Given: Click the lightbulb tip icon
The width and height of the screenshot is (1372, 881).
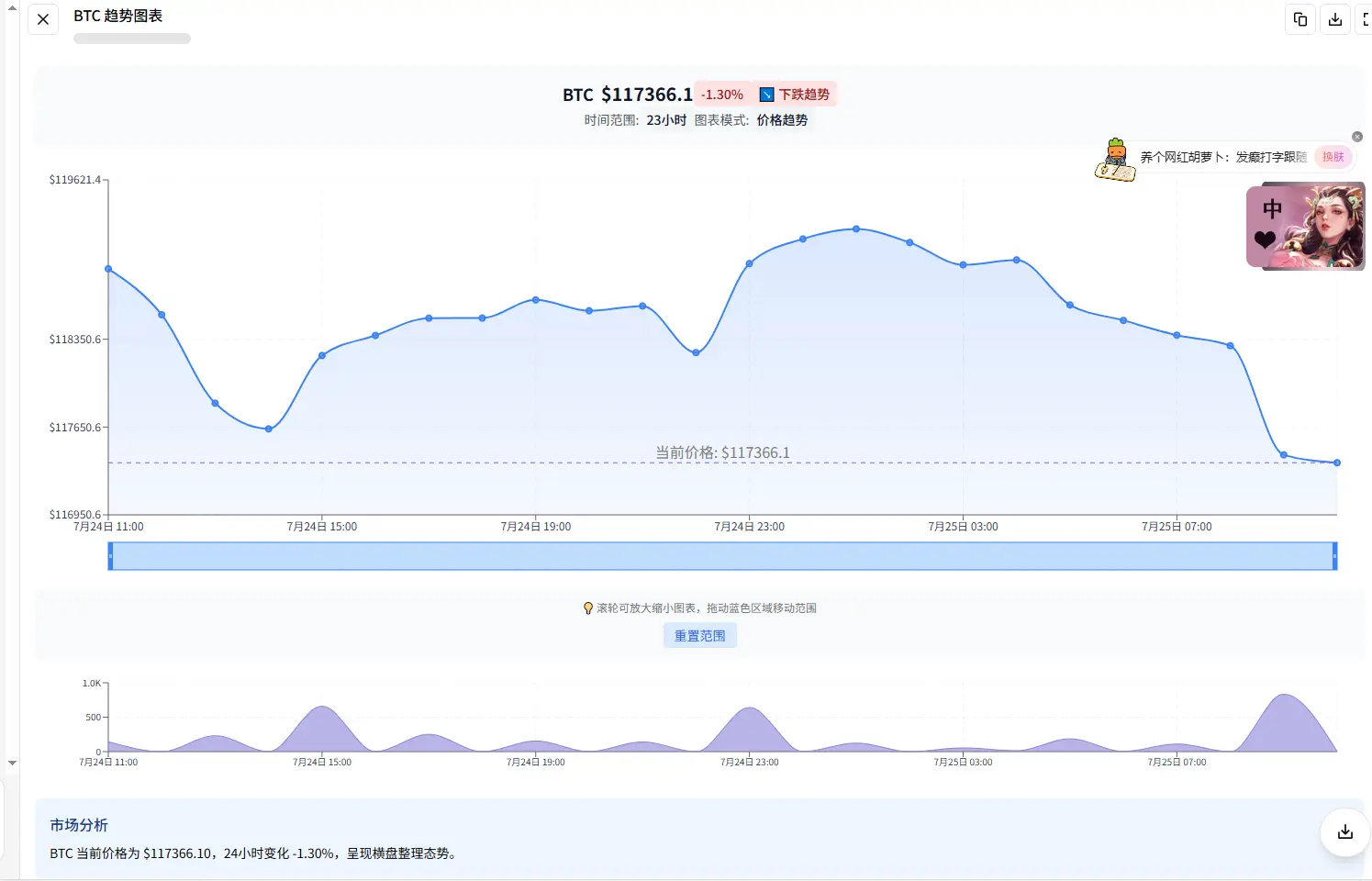Looking at the screenshot, I should tap(588, 608).
